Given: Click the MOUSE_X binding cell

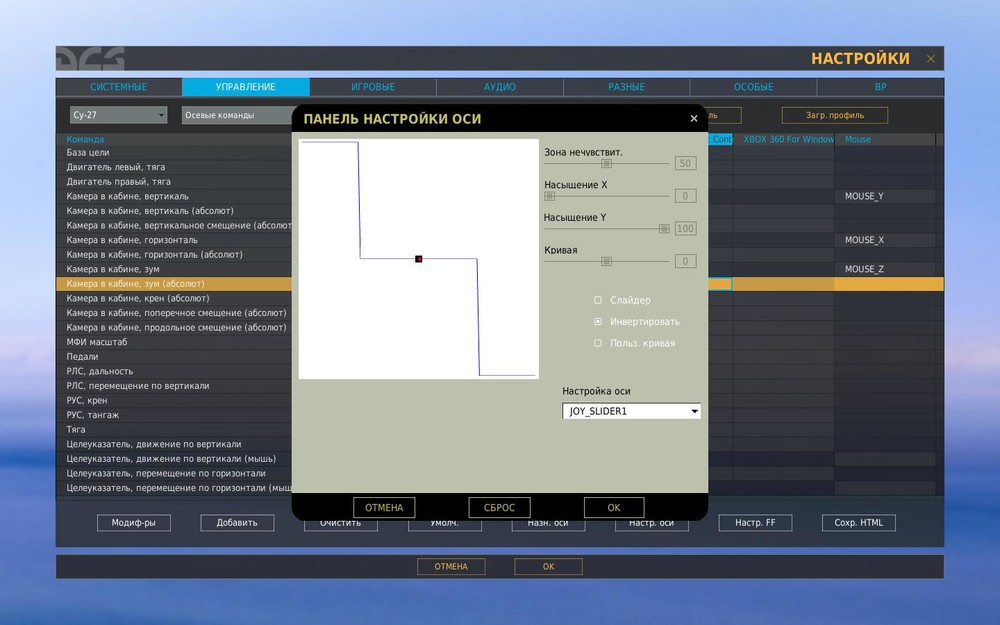Looking at the screenshot, I should coord(885,240).
